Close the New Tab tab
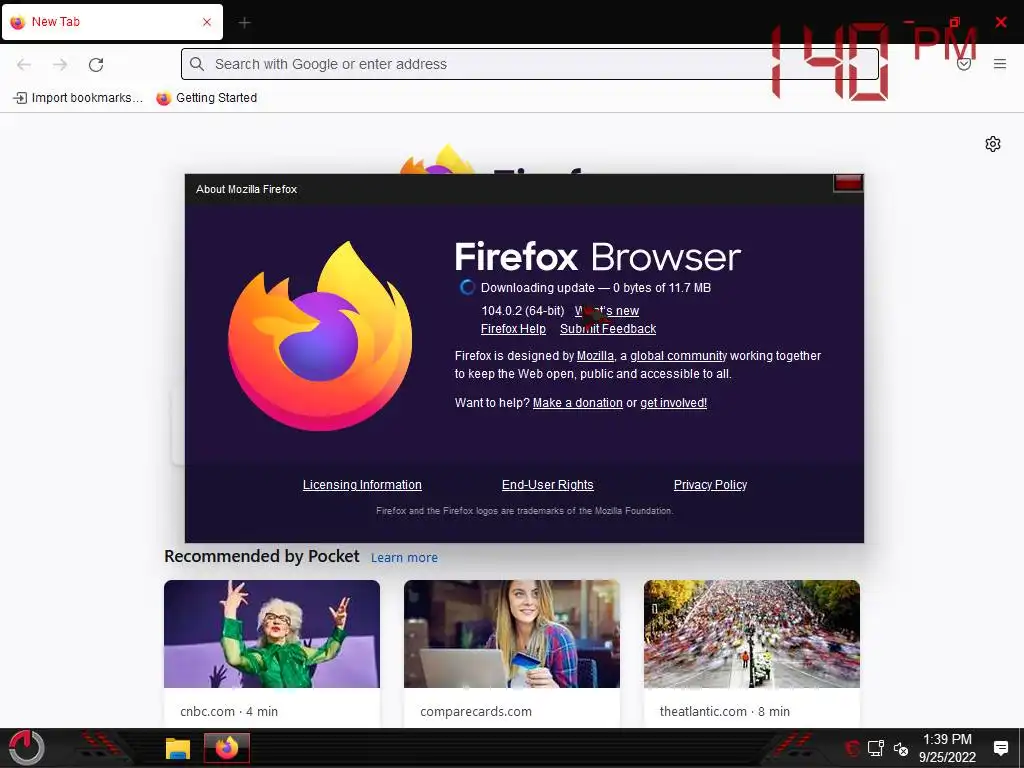The width and height of the screenshot is (1024, 768). 207,22
